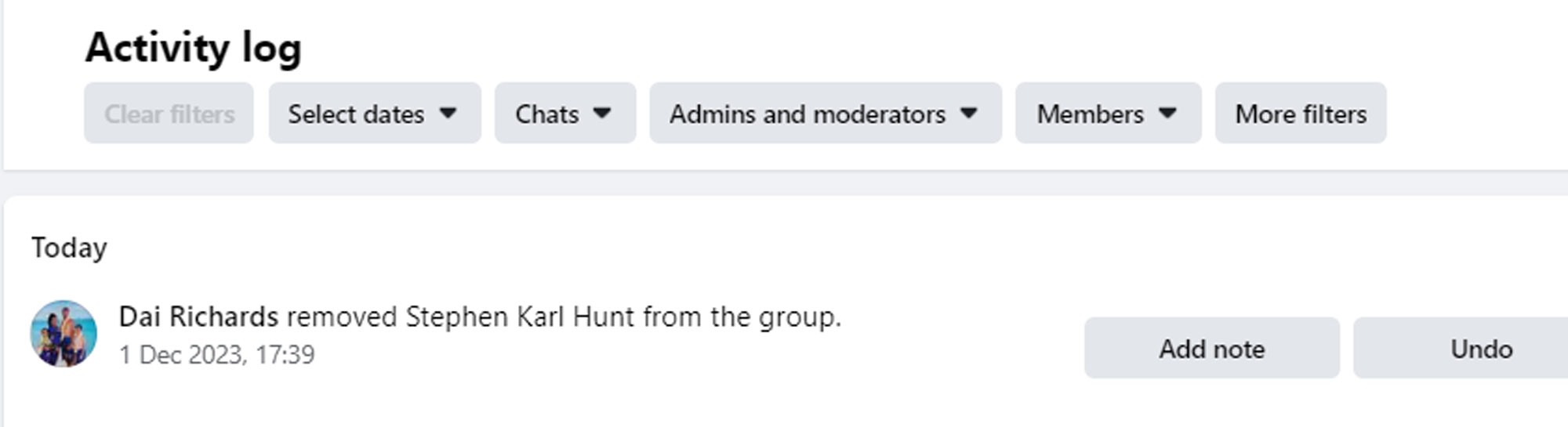Click "from the group" in the log entry
The height and width of the screenshot is (427, 1568).
741,317
